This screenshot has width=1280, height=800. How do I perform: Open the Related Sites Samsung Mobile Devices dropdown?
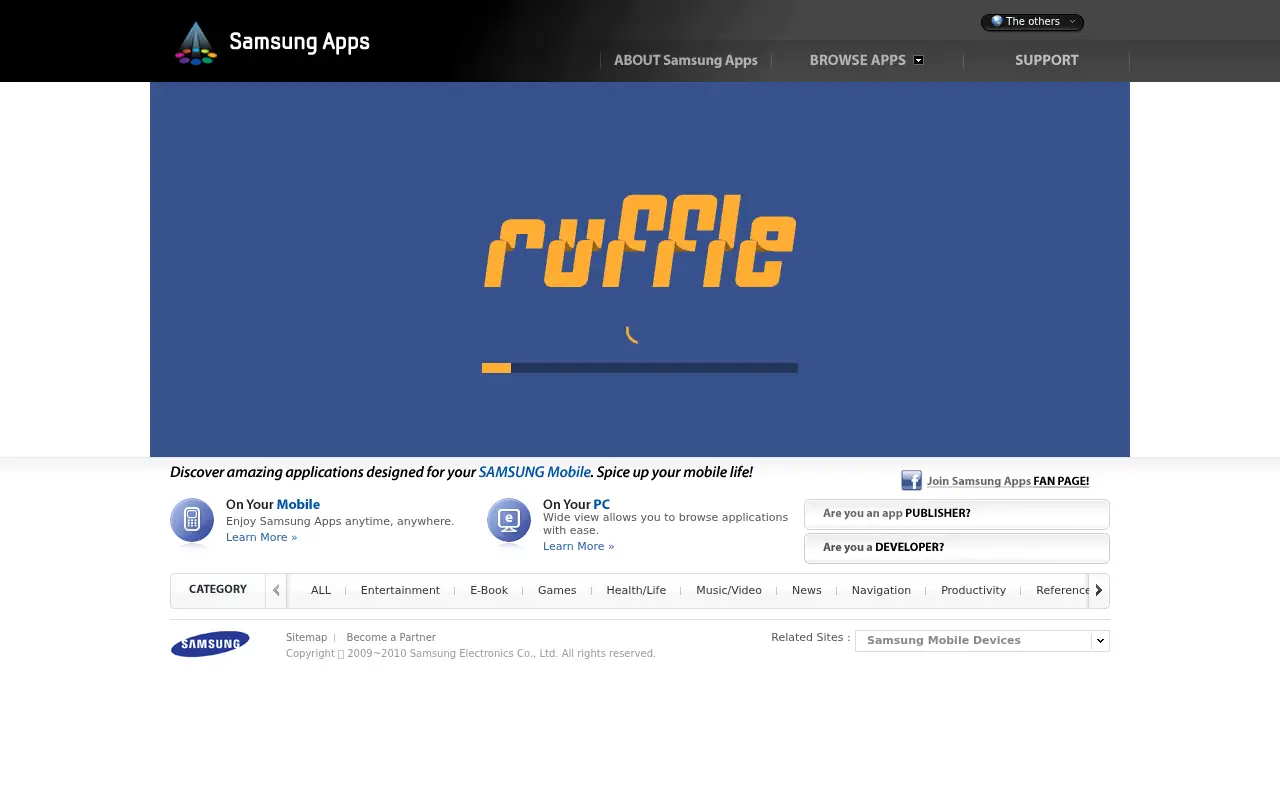point(982,641)
